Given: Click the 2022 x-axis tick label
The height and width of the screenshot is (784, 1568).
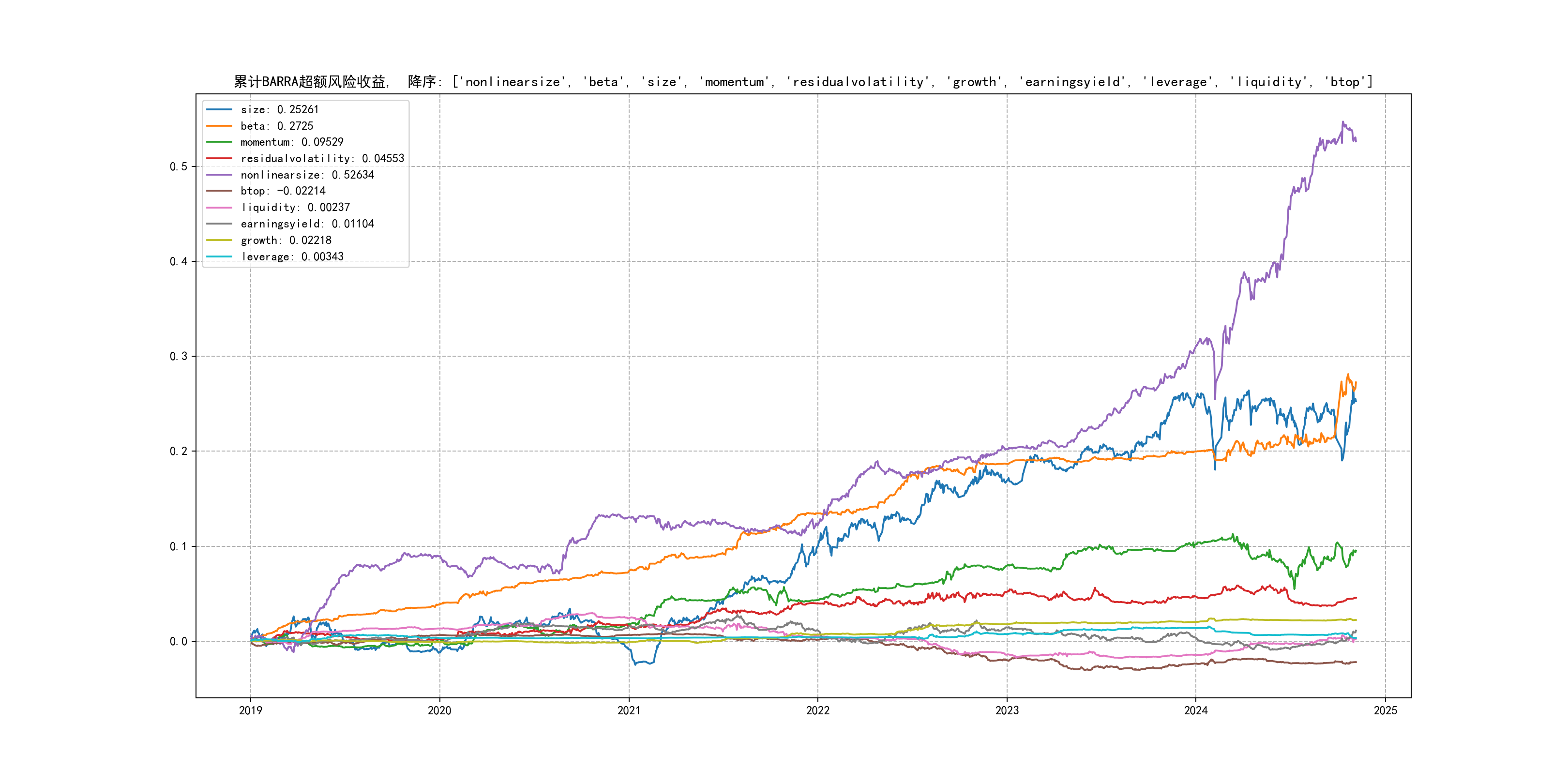Looking at the screenshot, I should tap(817, 710).
